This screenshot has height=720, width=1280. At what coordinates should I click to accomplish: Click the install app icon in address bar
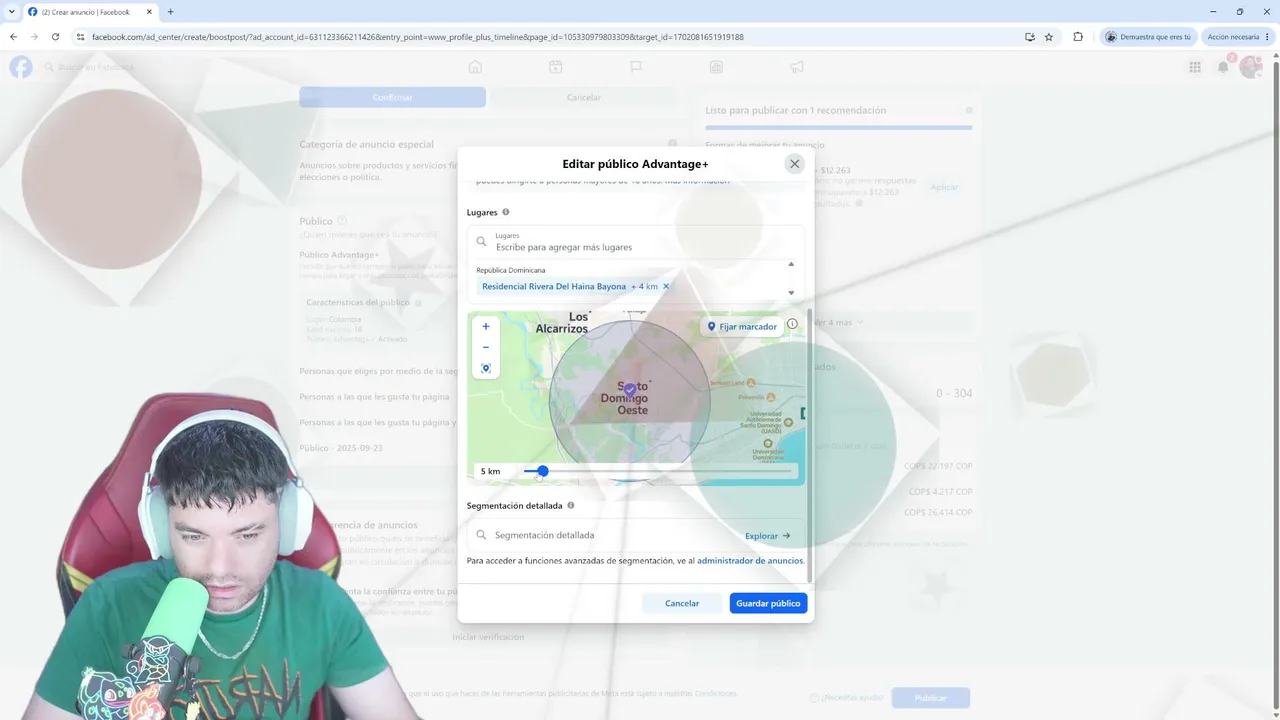click(1030, 37)
